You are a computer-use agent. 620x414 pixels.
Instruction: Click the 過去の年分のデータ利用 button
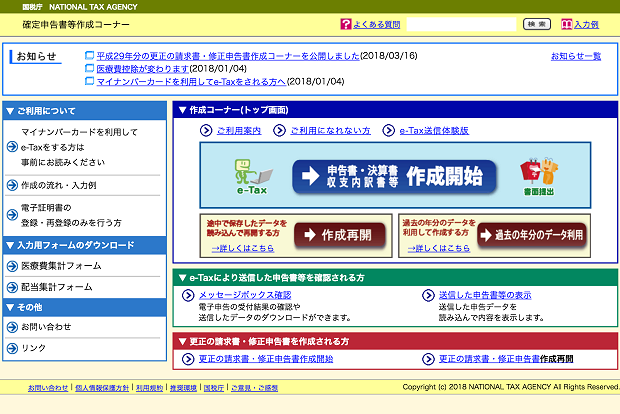click(532, 235)
